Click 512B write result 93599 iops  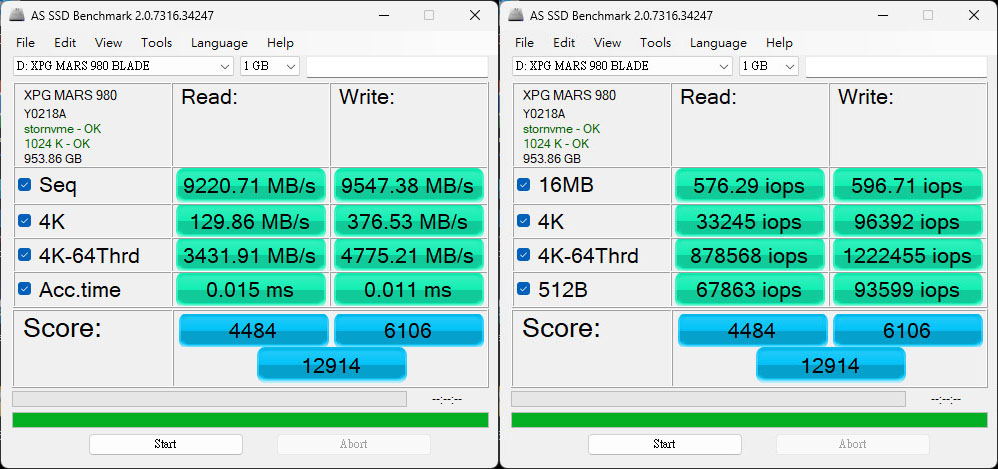[x=908, y=290]
